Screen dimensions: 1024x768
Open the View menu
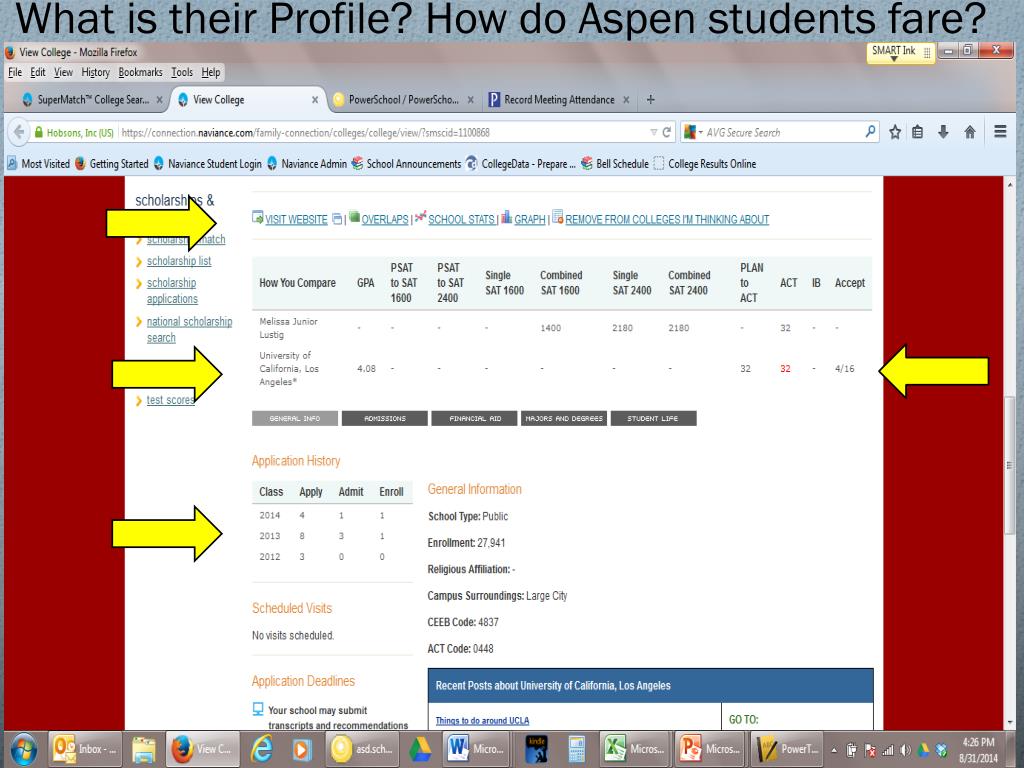coord(63,72)
